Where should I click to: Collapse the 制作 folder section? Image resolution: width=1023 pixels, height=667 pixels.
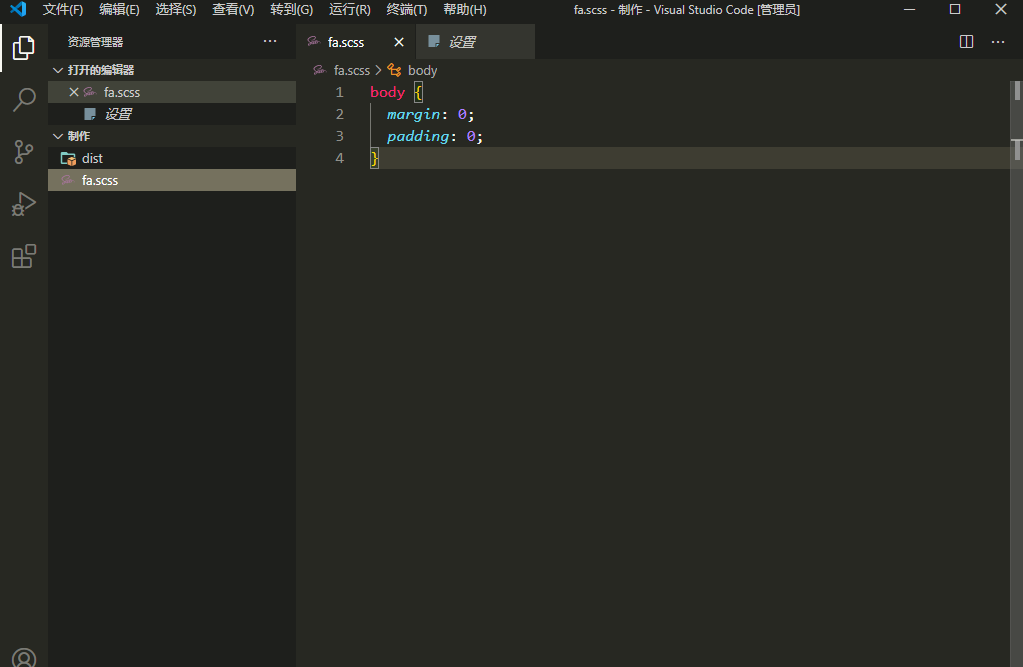coord(58,136)
